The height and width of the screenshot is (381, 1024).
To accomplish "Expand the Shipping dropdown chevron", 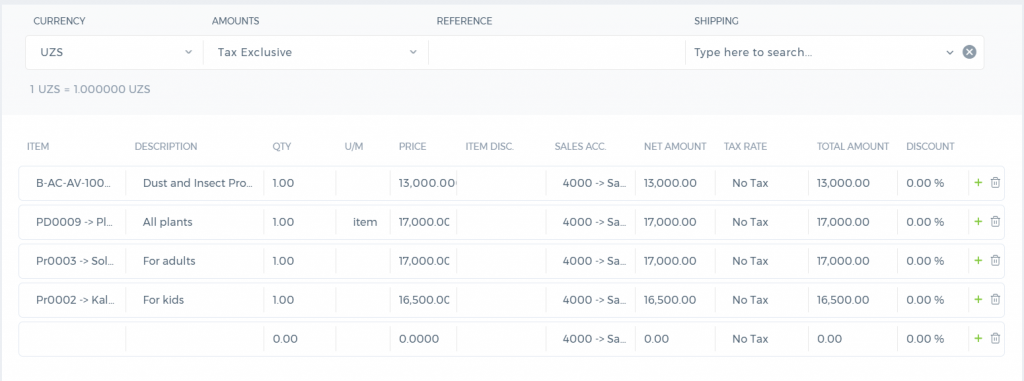I will [950, 52].
